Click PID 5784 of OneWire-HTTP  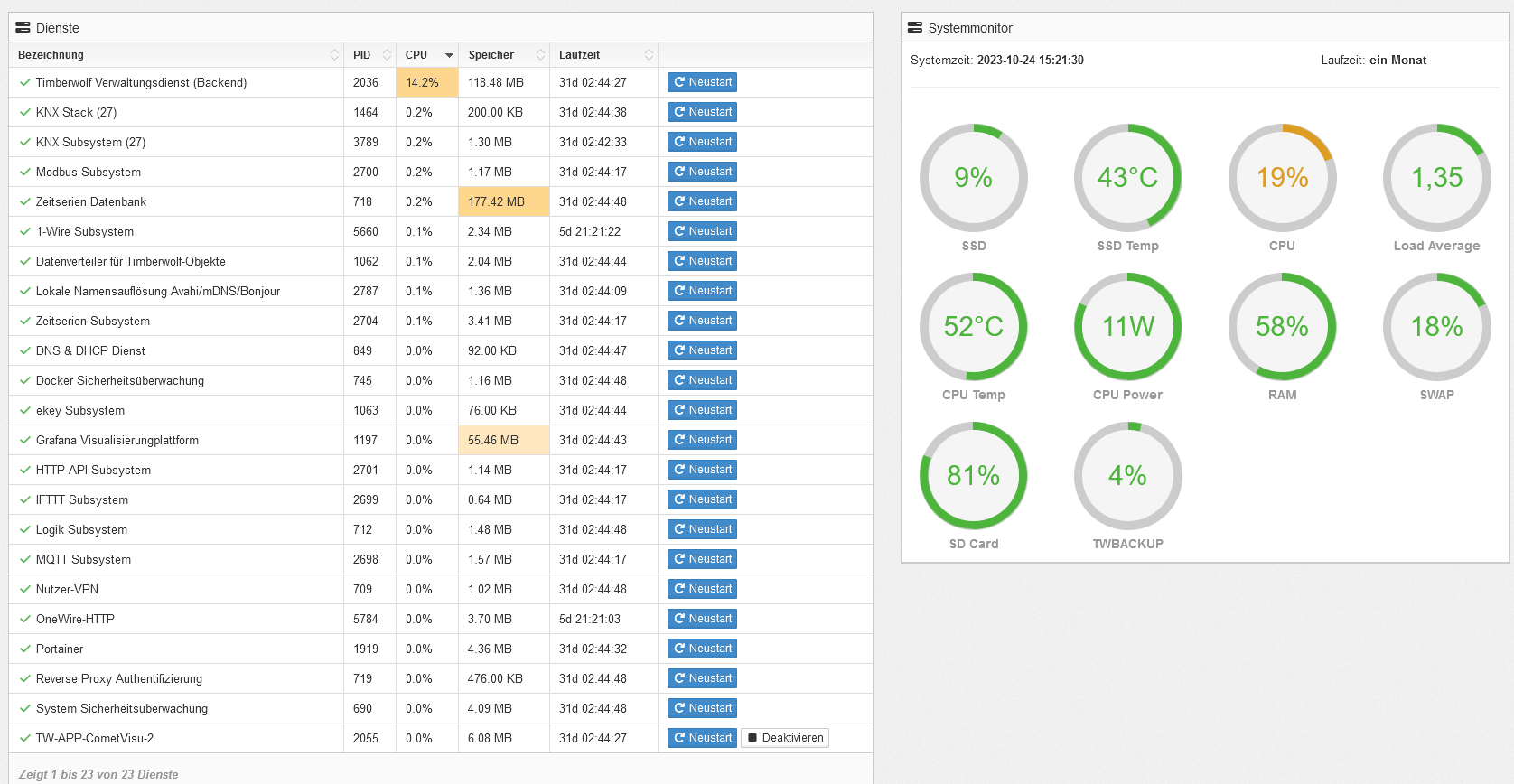tap(366, 619)
